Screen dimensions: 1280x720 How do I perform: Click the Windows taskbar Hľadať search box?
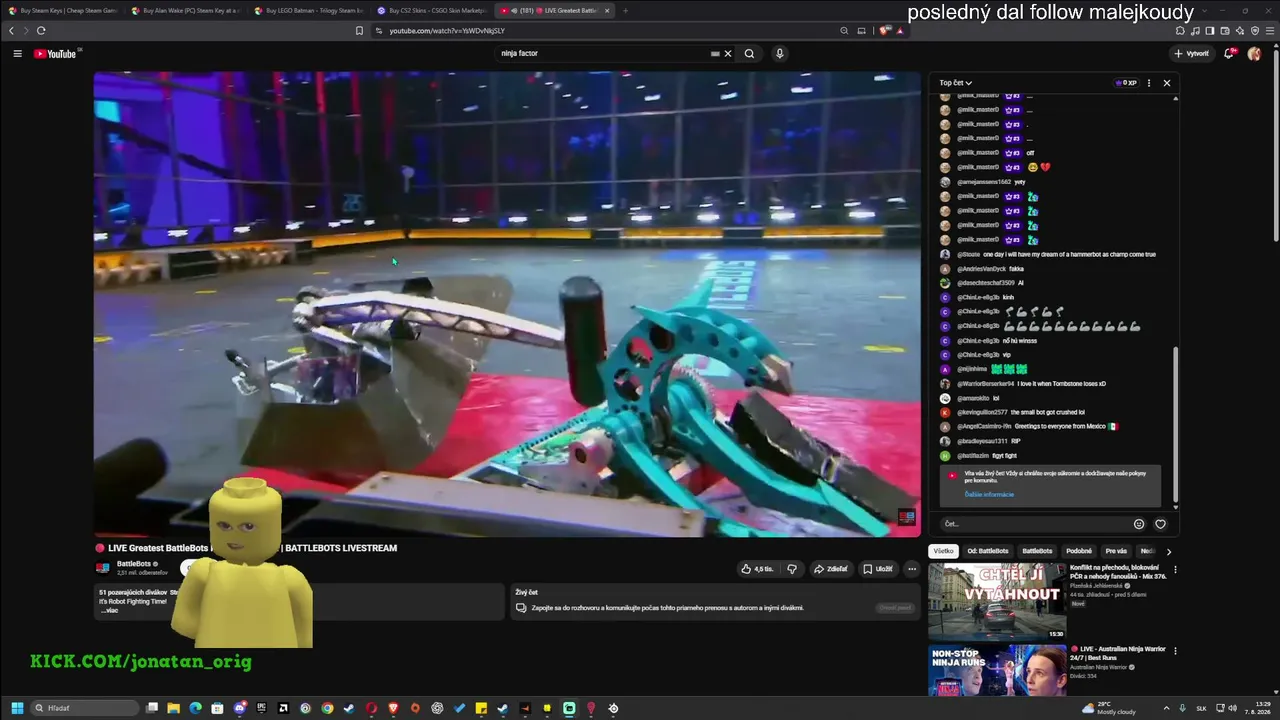[86, 708]
